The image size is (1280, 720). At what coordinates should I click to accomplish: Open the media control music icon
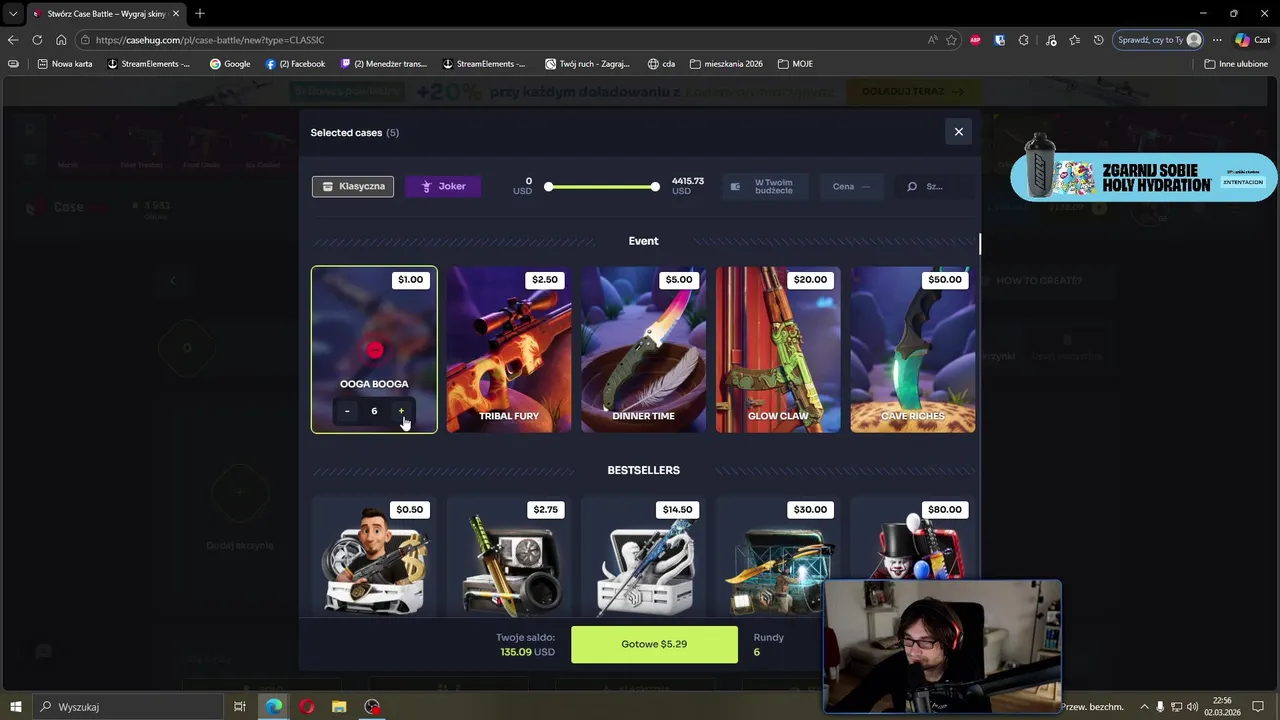click(x=1050, y=40)
